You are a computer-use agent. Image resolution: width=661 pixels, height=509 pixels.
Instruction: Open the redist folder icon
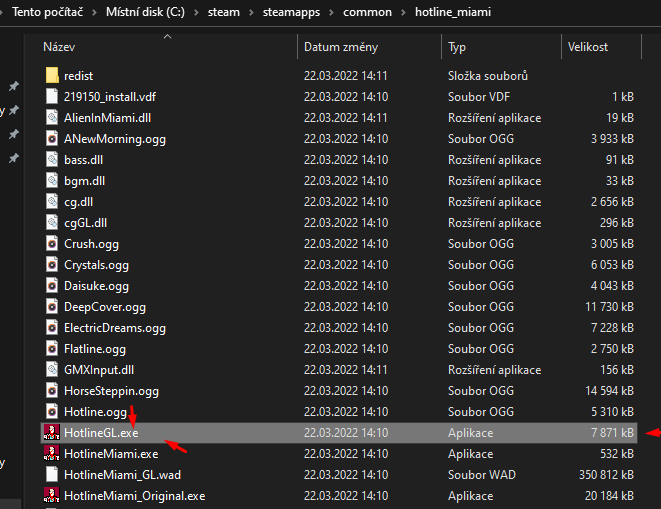(52, 75)
